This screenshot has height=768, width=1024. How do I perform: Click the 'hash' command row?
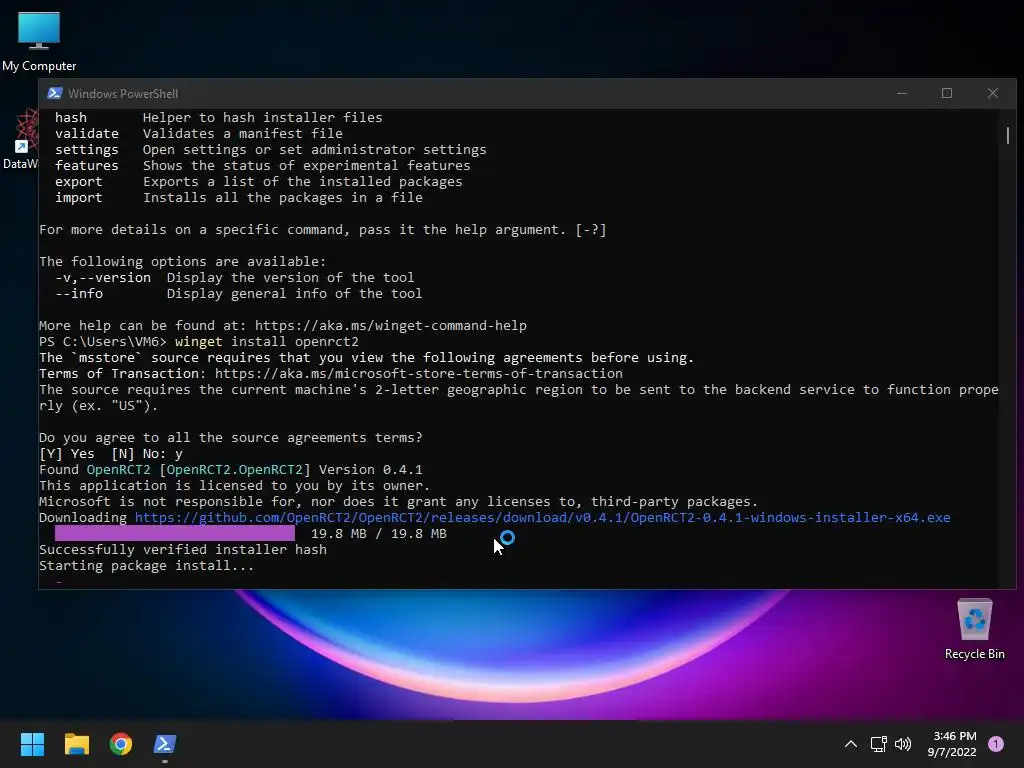[x=219, y=118]
